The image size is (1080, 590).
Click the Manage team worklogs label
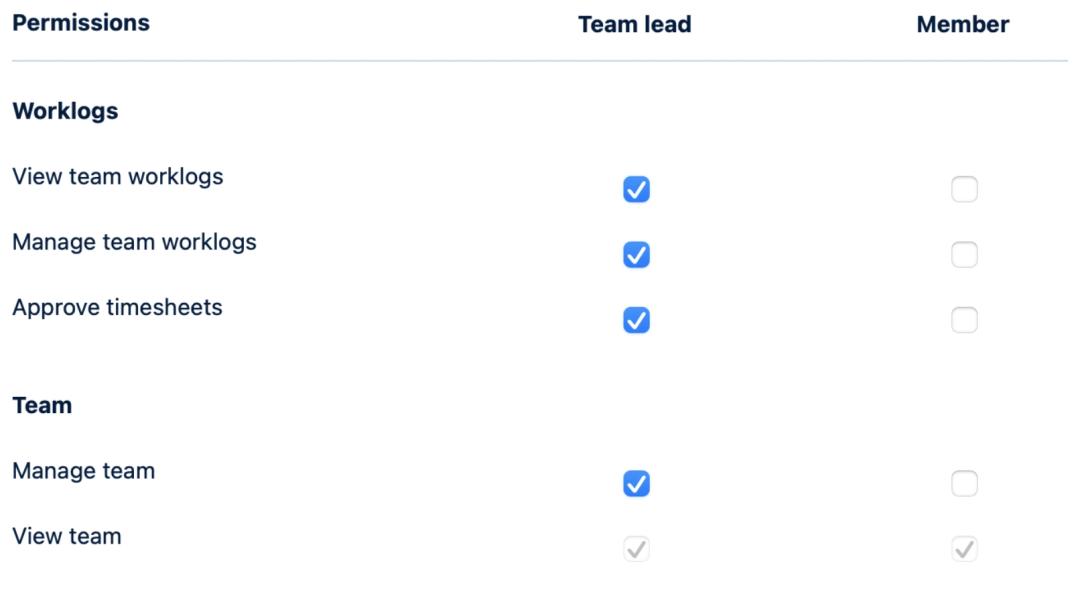coord(134,242)
